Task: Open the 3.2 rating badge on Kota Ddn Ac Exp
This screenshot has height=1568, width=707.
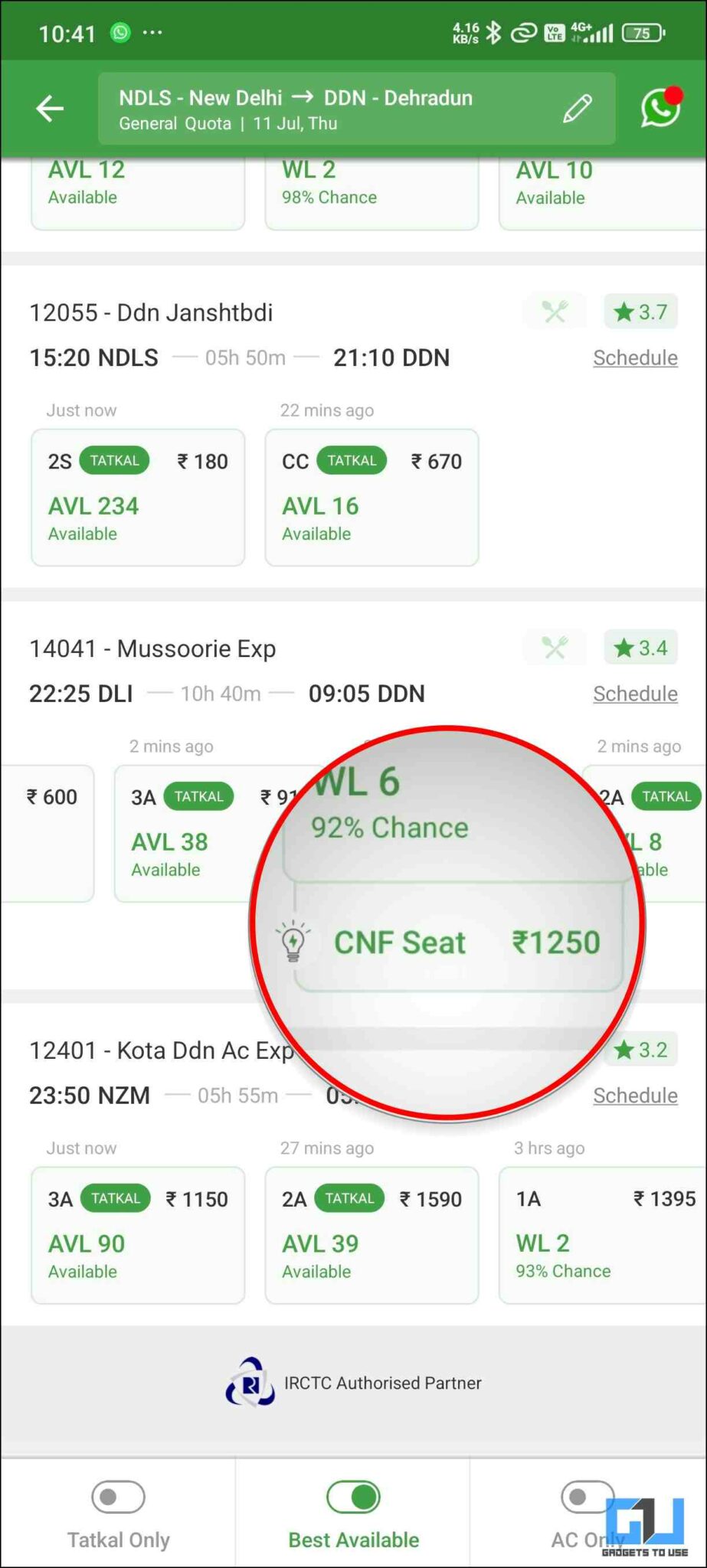Action: click(x=640, y=1050)
